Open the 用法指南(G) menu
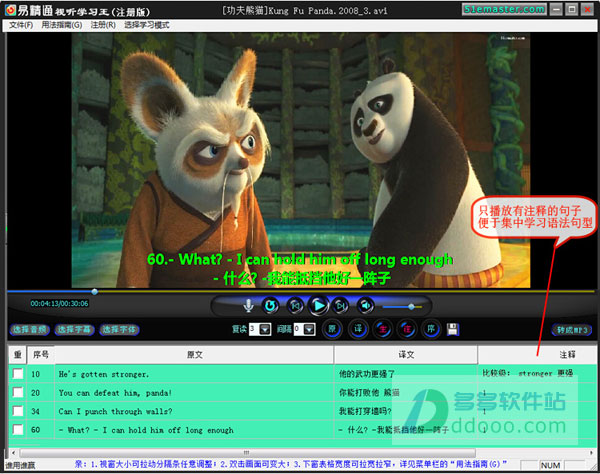 pyautogui.click(x=62, y=25)
